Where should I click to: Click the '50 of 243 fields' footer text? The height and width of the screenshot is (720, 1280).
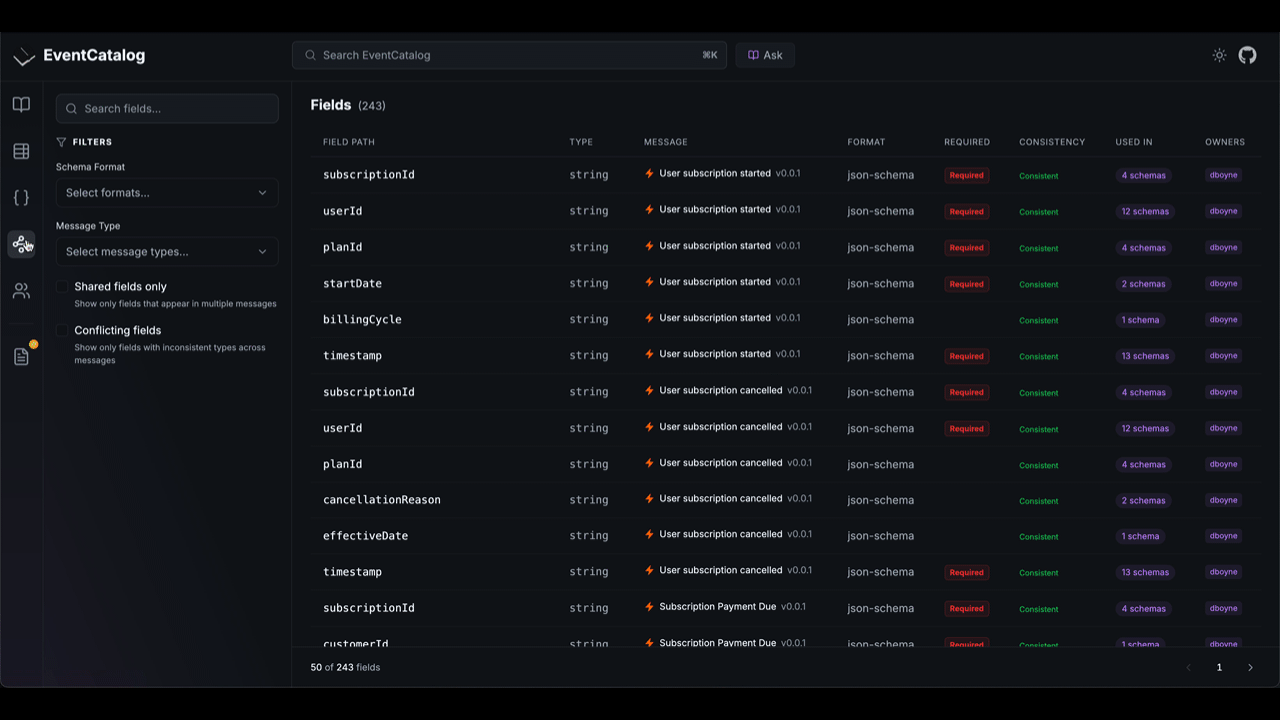[x=345, y=667]
